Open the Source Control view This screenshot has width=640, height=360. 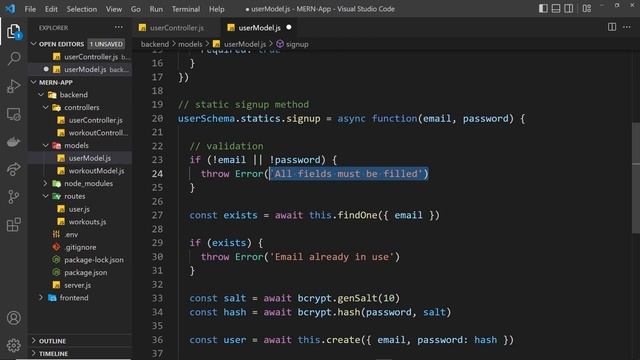pos(13,197)
